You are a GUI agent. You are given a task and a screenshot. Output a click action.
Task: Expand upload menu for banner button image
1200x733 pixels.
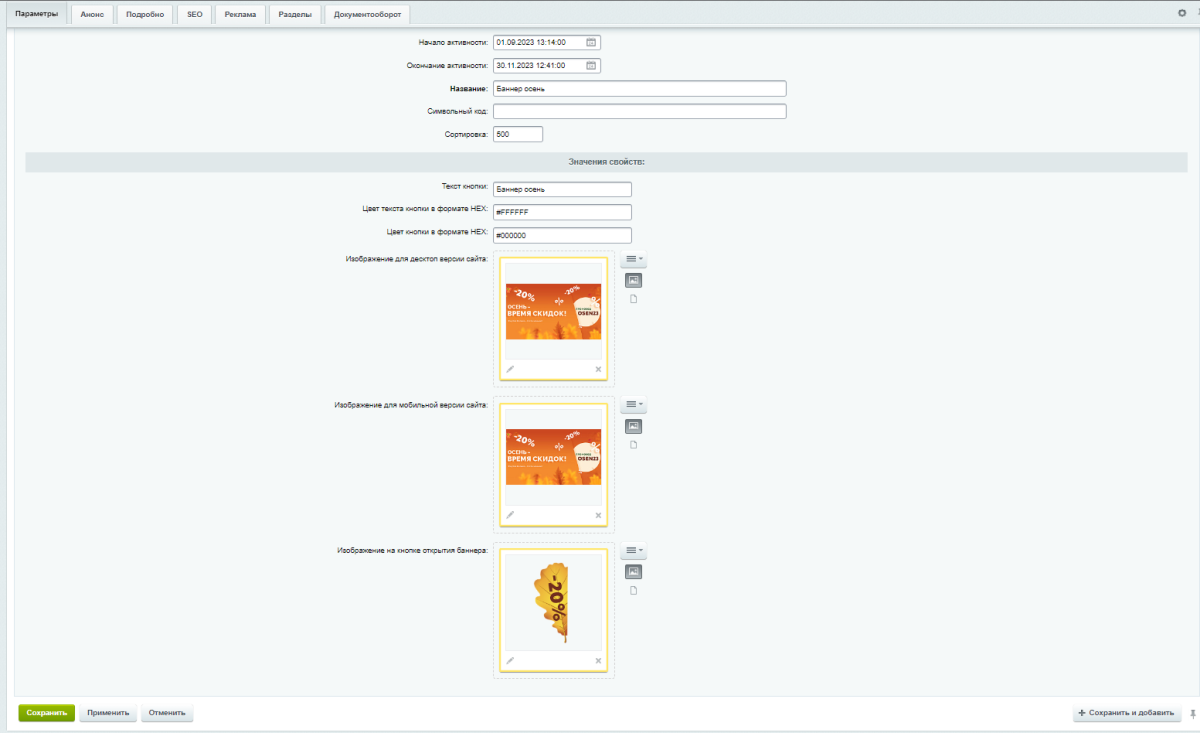633,551
